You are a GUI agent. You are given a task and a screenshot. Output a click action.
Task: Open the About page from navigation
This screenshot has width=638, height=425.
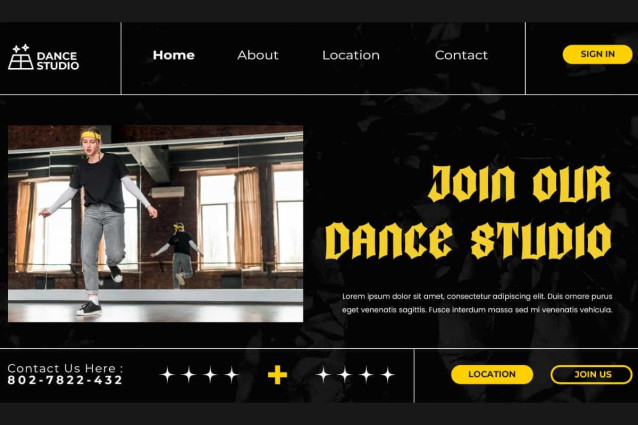[257, 55]
